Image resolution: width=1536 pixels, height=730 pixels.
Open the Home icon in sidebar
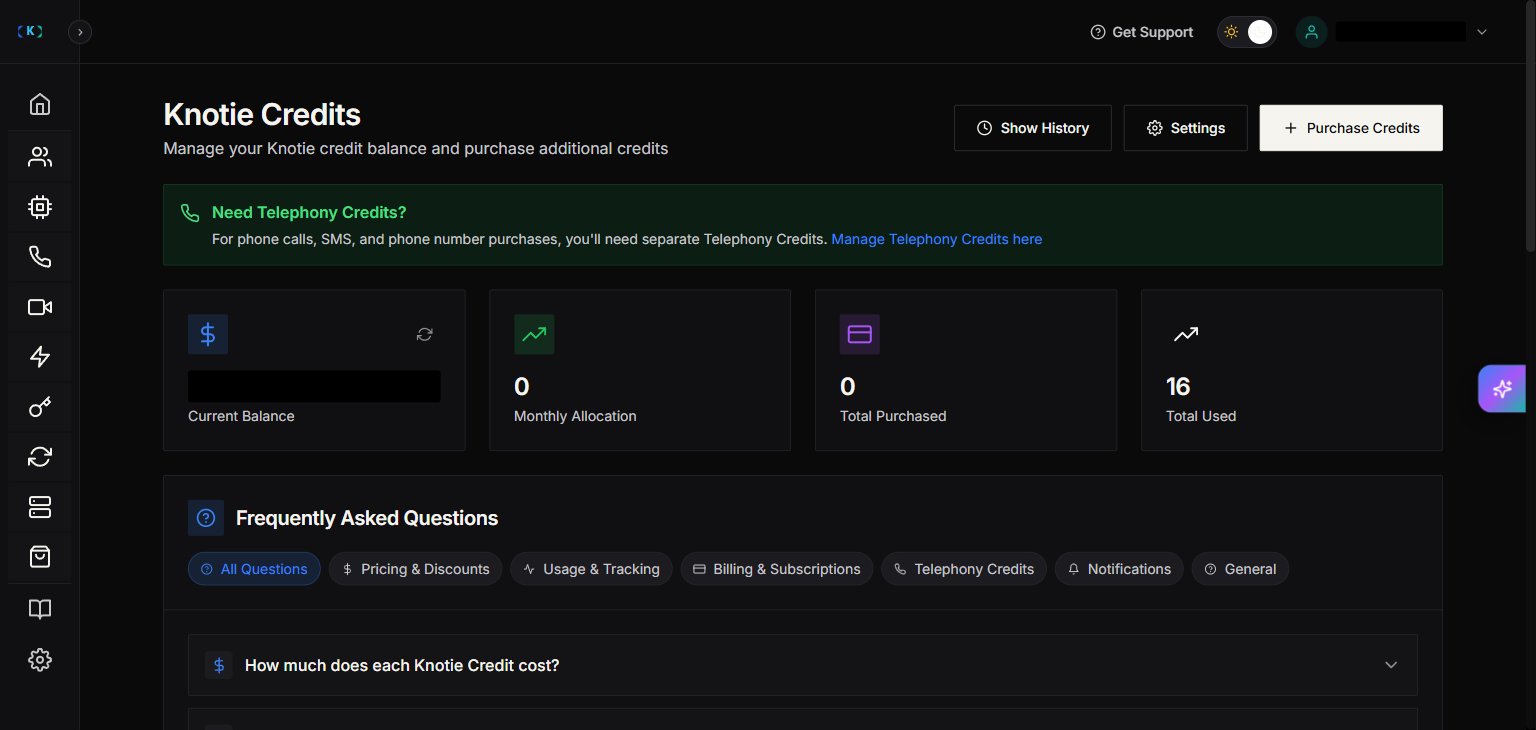pyautogui.click(x=39, y=104)
